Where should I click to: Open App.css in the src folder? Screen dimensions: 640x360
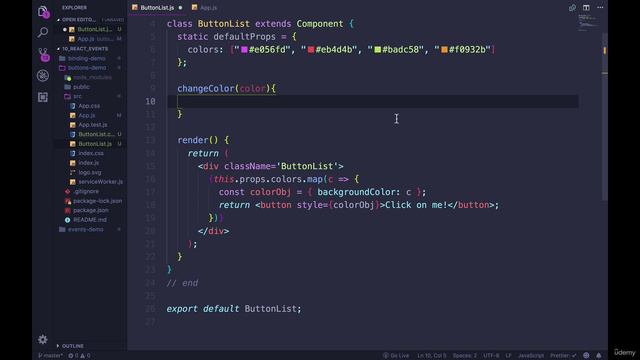tap(89, 106)
